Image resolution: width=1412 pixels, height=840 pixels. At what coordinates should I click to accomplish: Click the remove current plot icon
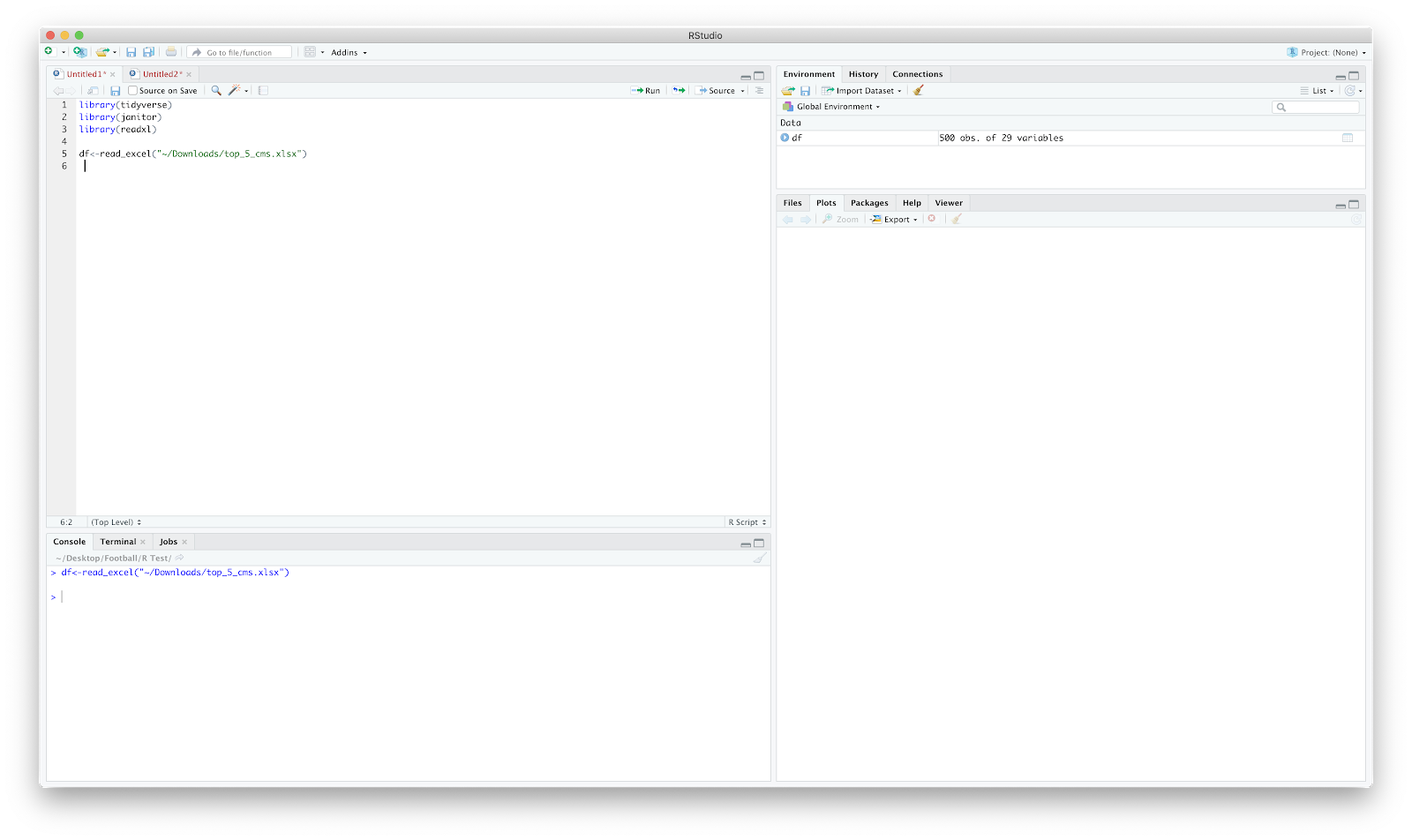pyautogui.click(x=932, y=219)
